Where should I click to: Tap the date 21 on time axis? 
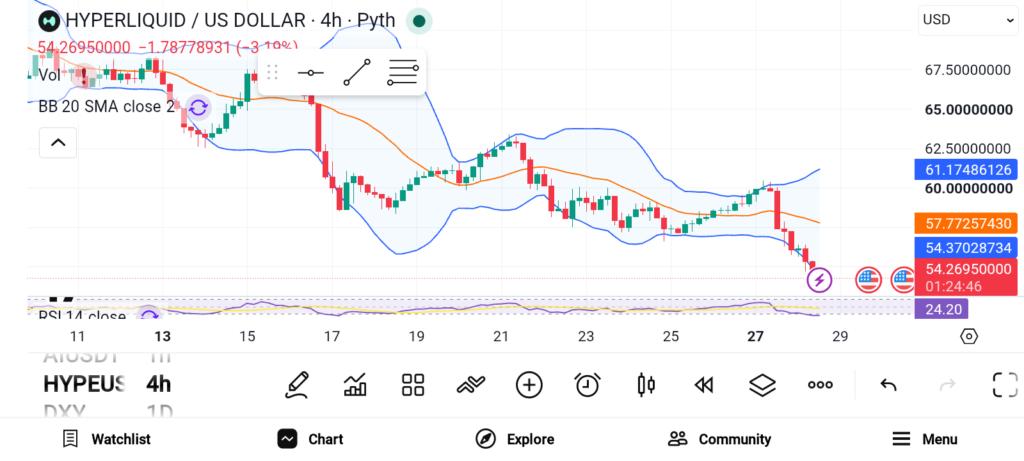click(x=501, y=337)
